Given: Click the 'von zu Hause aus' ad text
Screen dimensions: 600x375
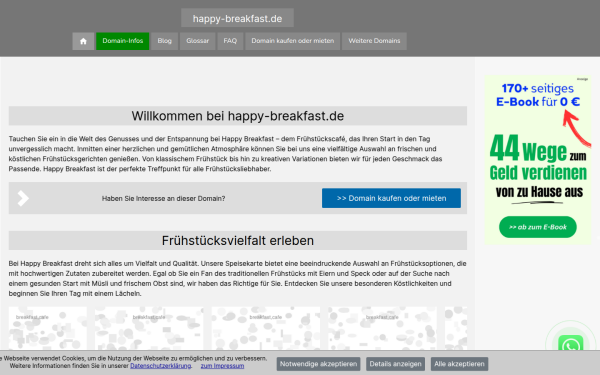Looking at the screenshot, I should (x=539, y=192).
